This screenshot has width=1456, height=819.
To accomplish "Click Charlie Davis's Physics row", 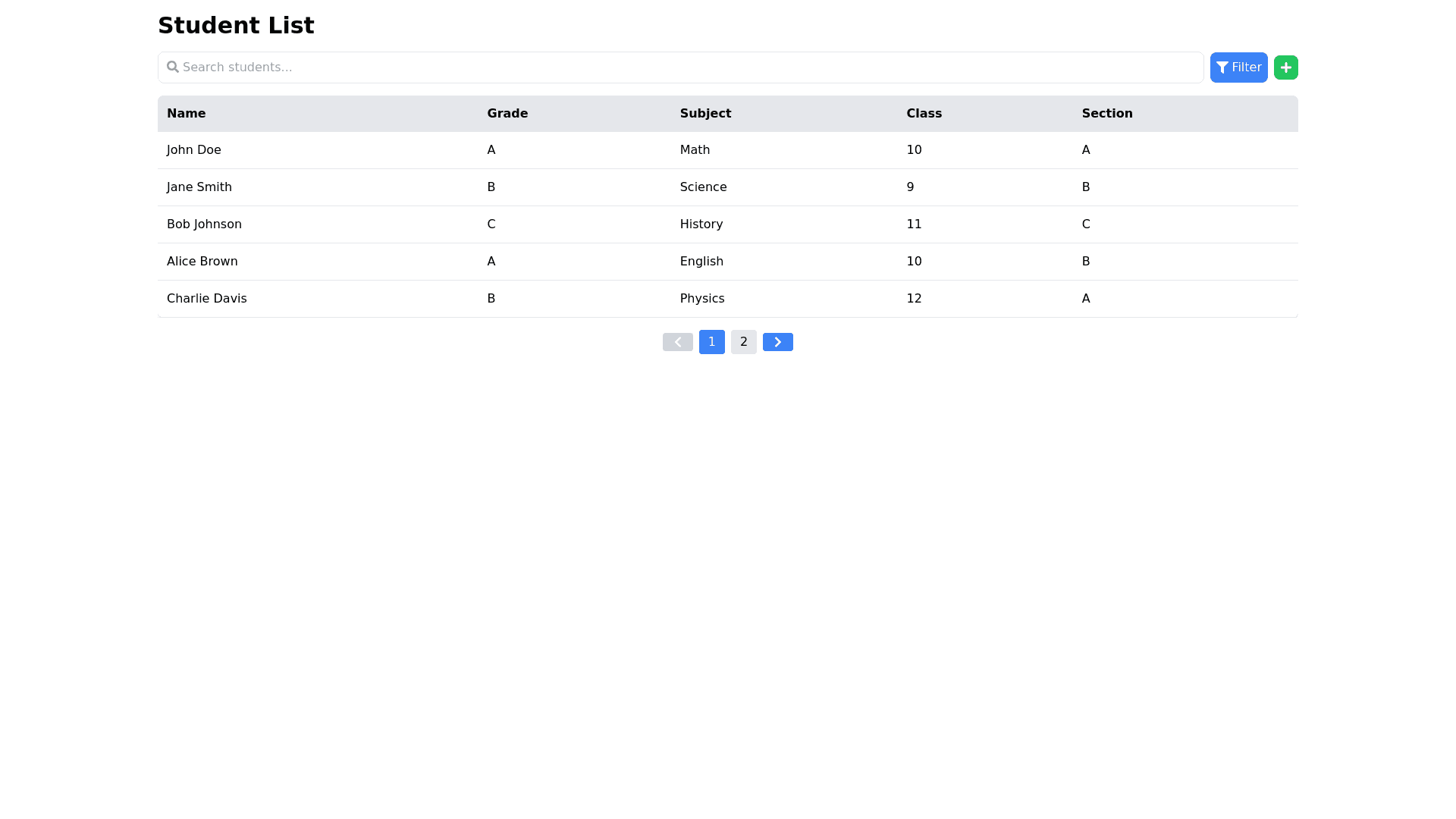I will tap(702, 298).
